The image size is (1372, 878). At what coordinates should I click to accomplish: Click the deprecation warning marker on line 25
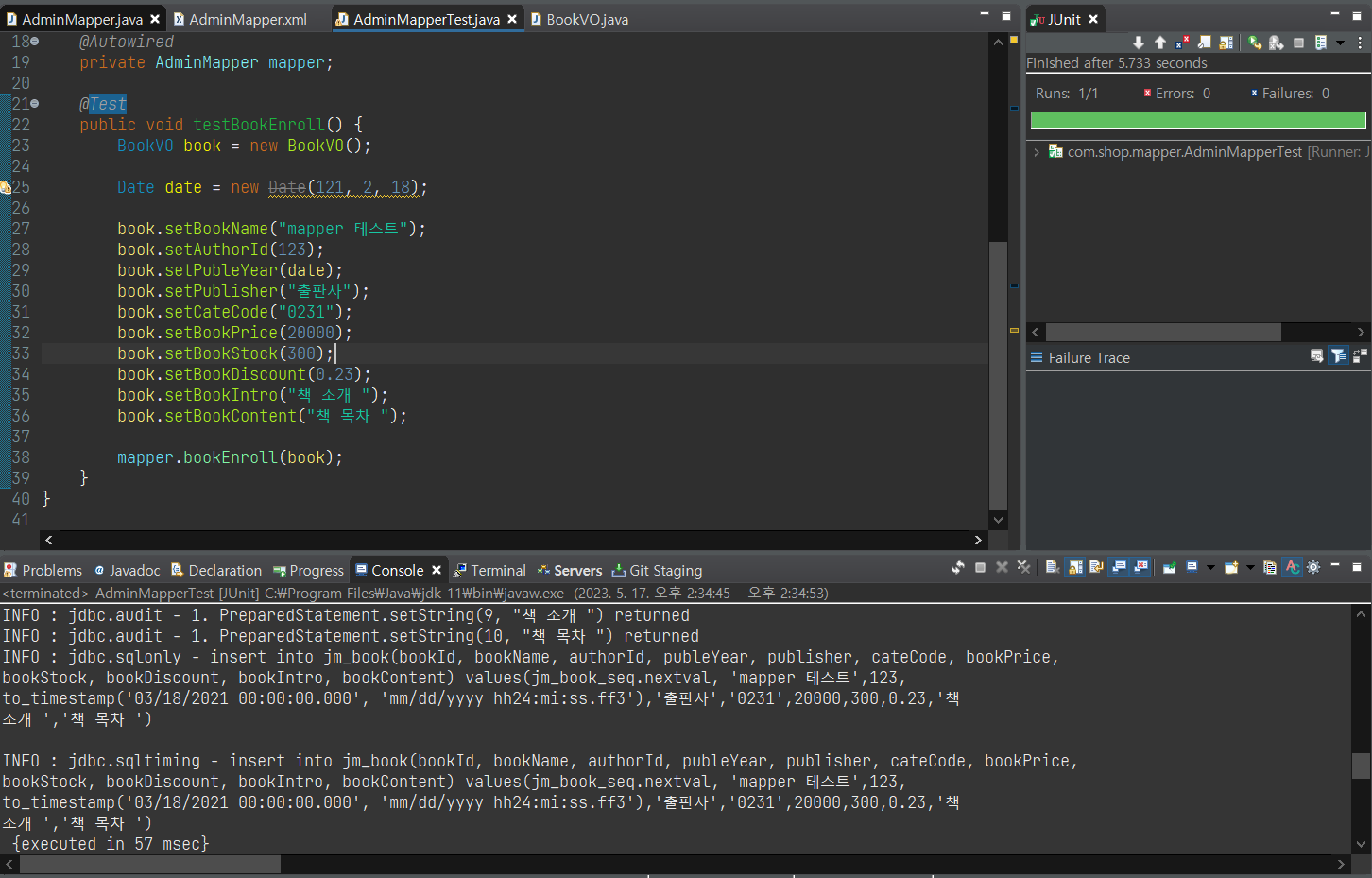[6, 187]
